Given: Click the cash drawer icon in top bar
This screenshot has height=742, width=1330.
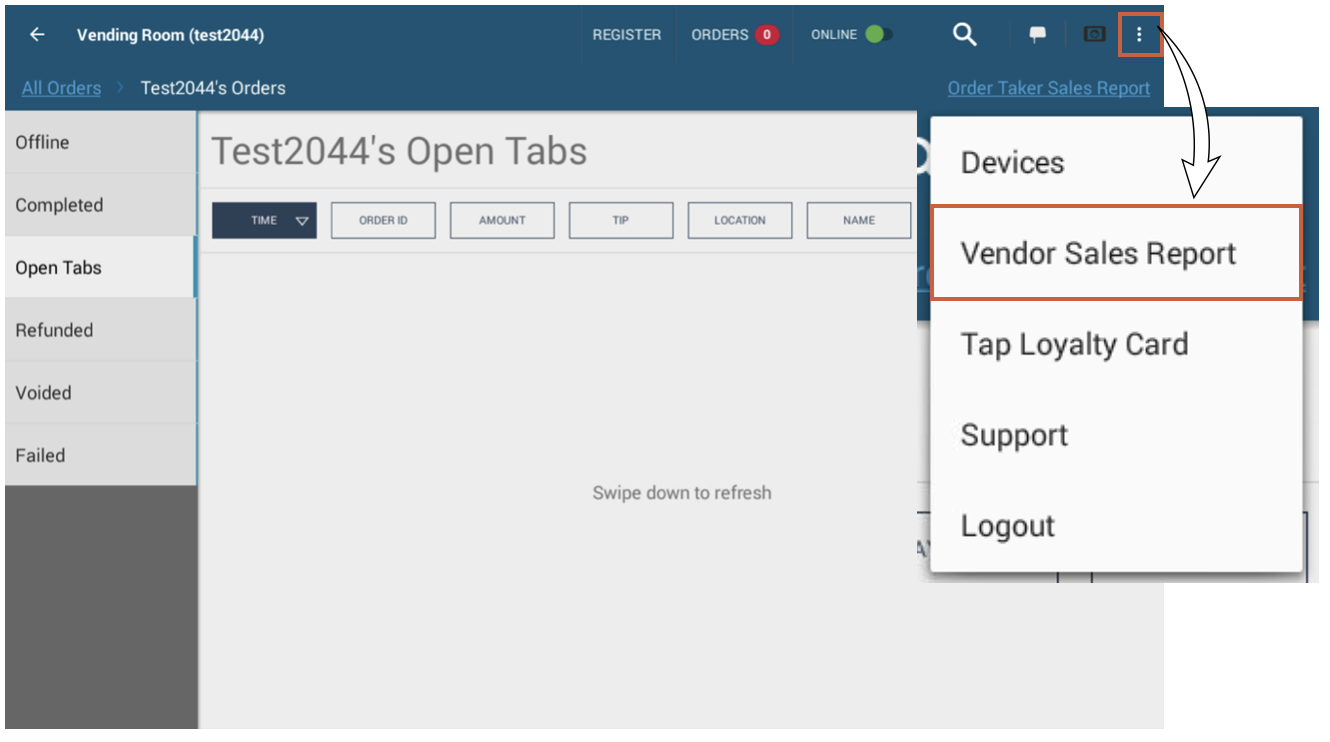Looking at the screenshot, I should [1095, 35].
